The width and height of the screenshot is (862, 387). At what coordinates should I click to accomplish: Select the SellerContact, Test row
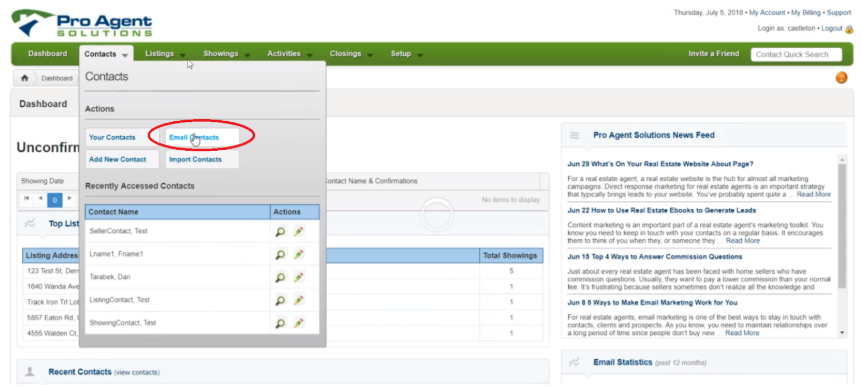pos(202,231)
